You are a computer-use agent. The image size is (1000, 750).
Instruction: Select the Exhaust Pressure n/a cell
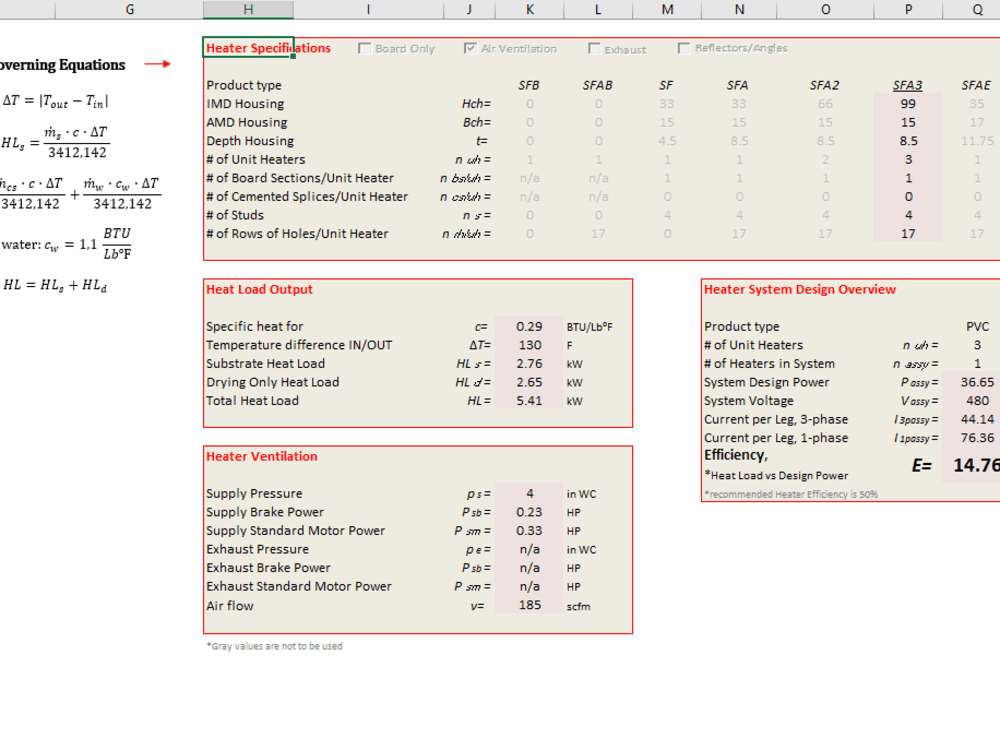pyautogui.click(x=529, y=549)
